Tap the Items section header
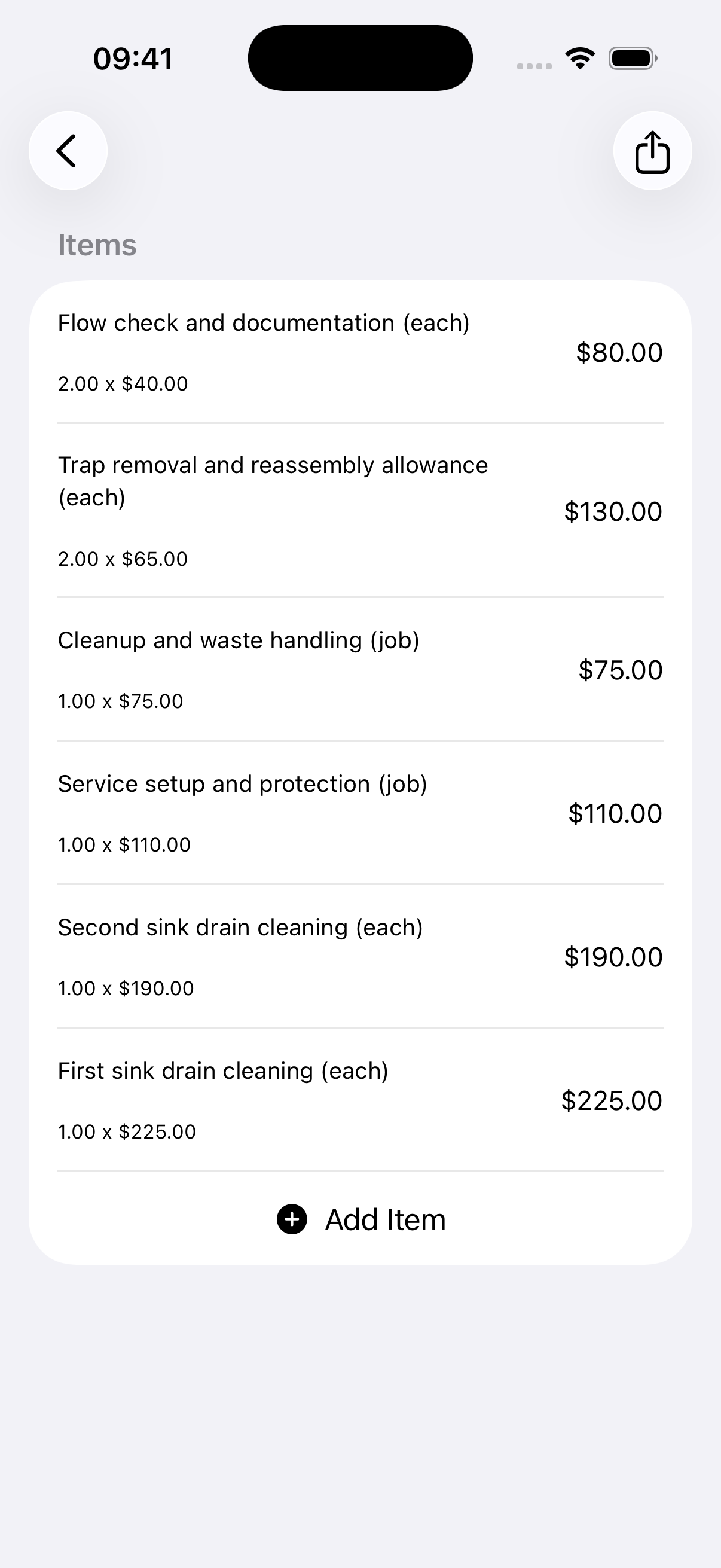 coord(97,245)
